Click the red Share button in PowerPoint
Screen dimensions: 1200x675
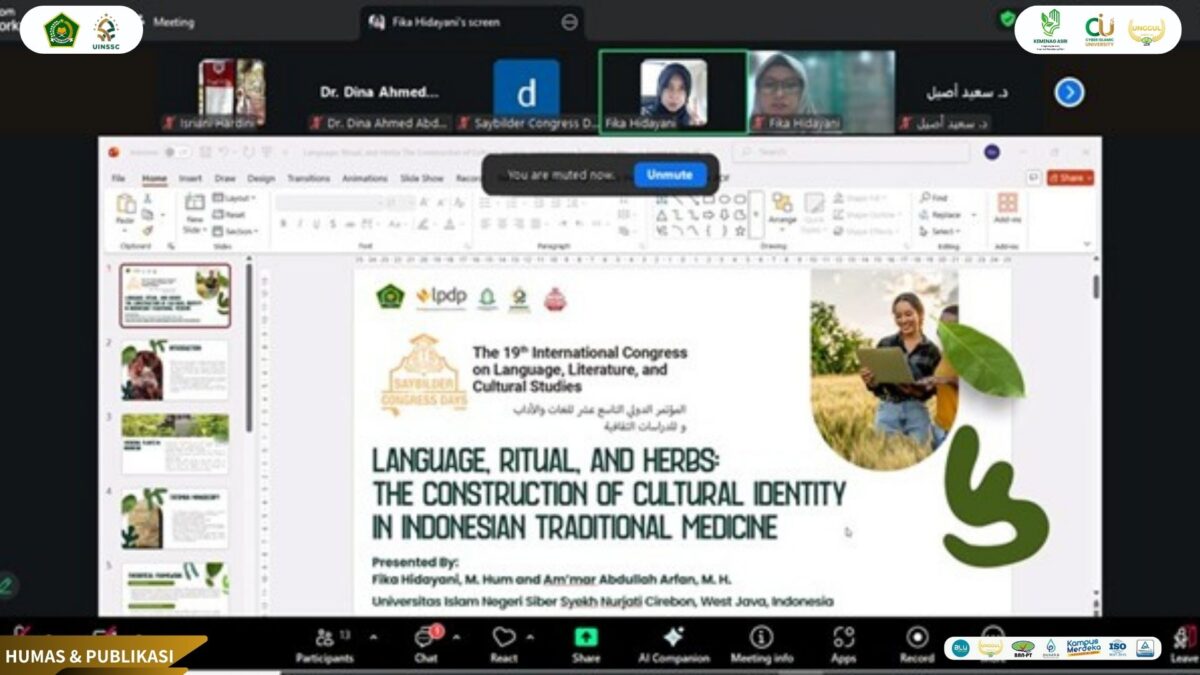[1070, 178]
